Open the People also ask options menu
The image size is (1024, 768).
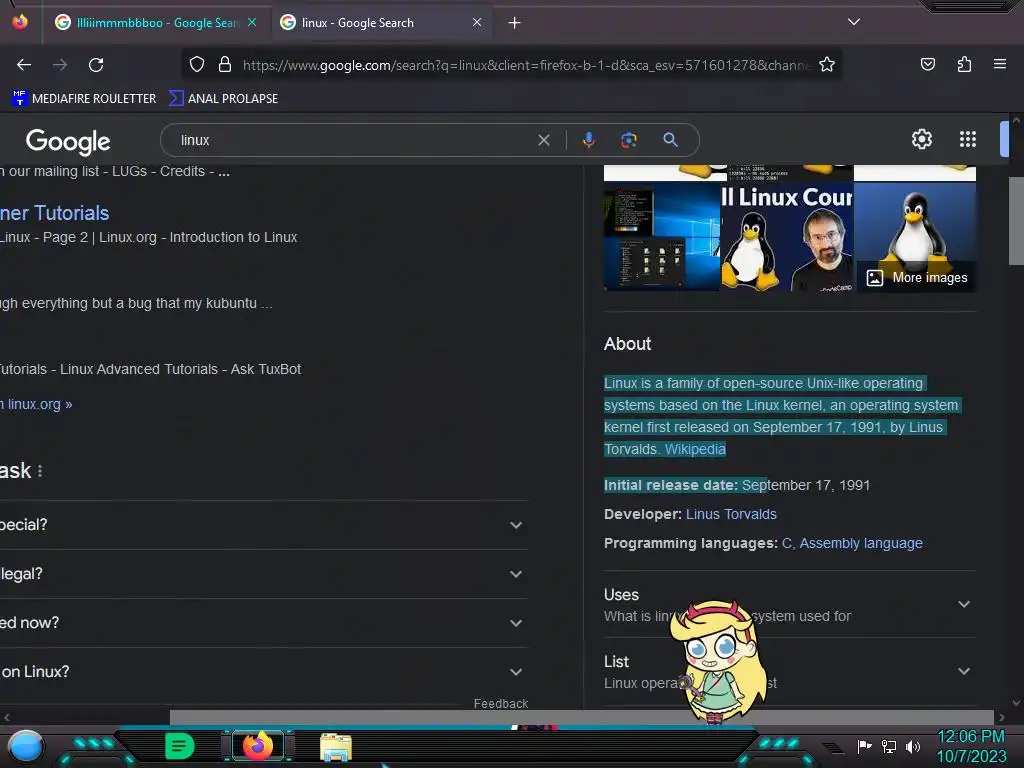tap(40, 471)
